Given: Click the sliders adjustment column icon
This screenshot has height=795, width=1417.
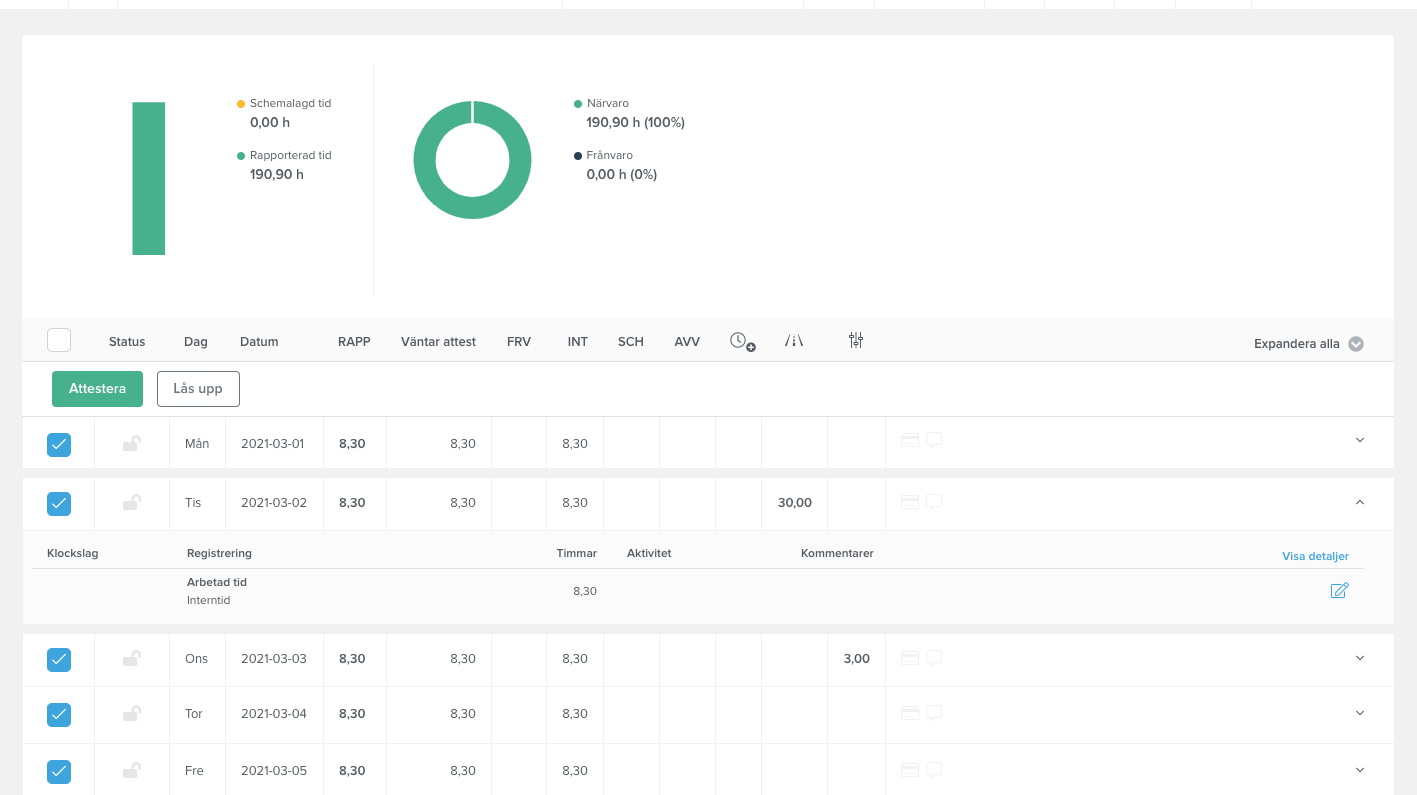Looking at the screenshot, I should pos(856,340).
